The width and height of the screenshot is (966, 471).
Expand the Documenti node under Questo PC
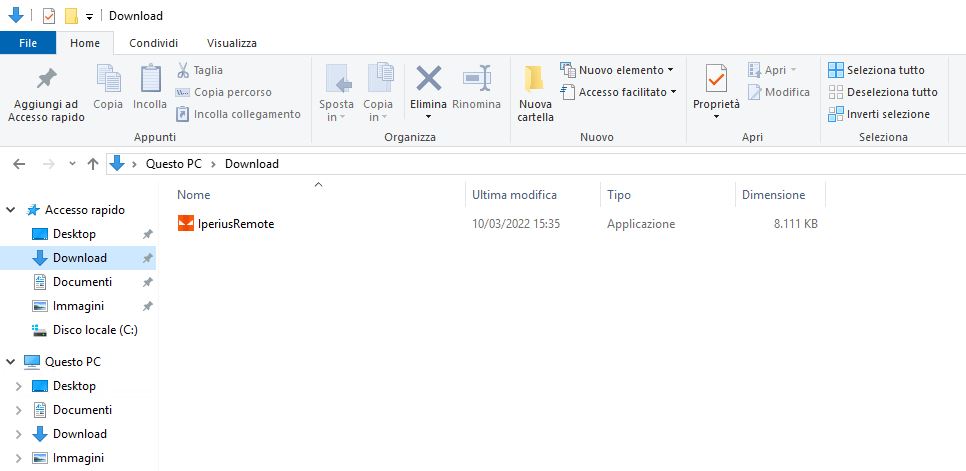(18, 410)
